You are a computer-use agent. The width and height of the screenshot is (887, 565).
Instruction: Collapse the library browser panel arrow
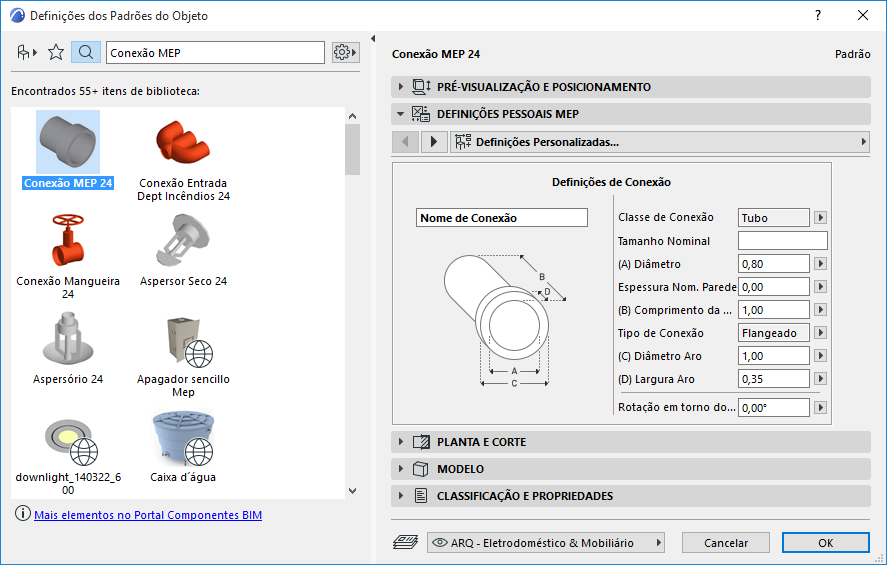[373, 38]
